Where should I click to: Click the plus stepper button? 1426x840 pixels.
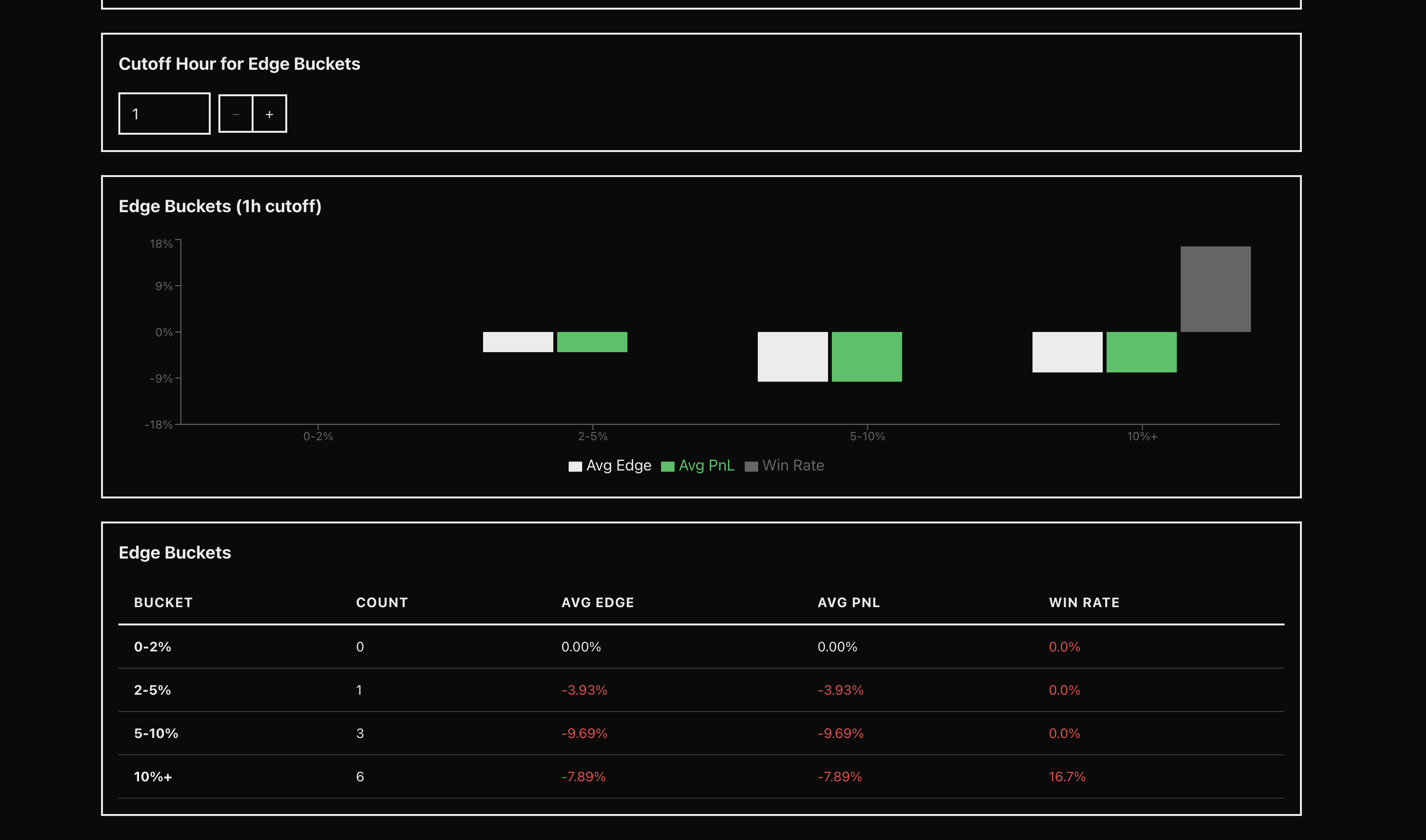coord(269,115)
